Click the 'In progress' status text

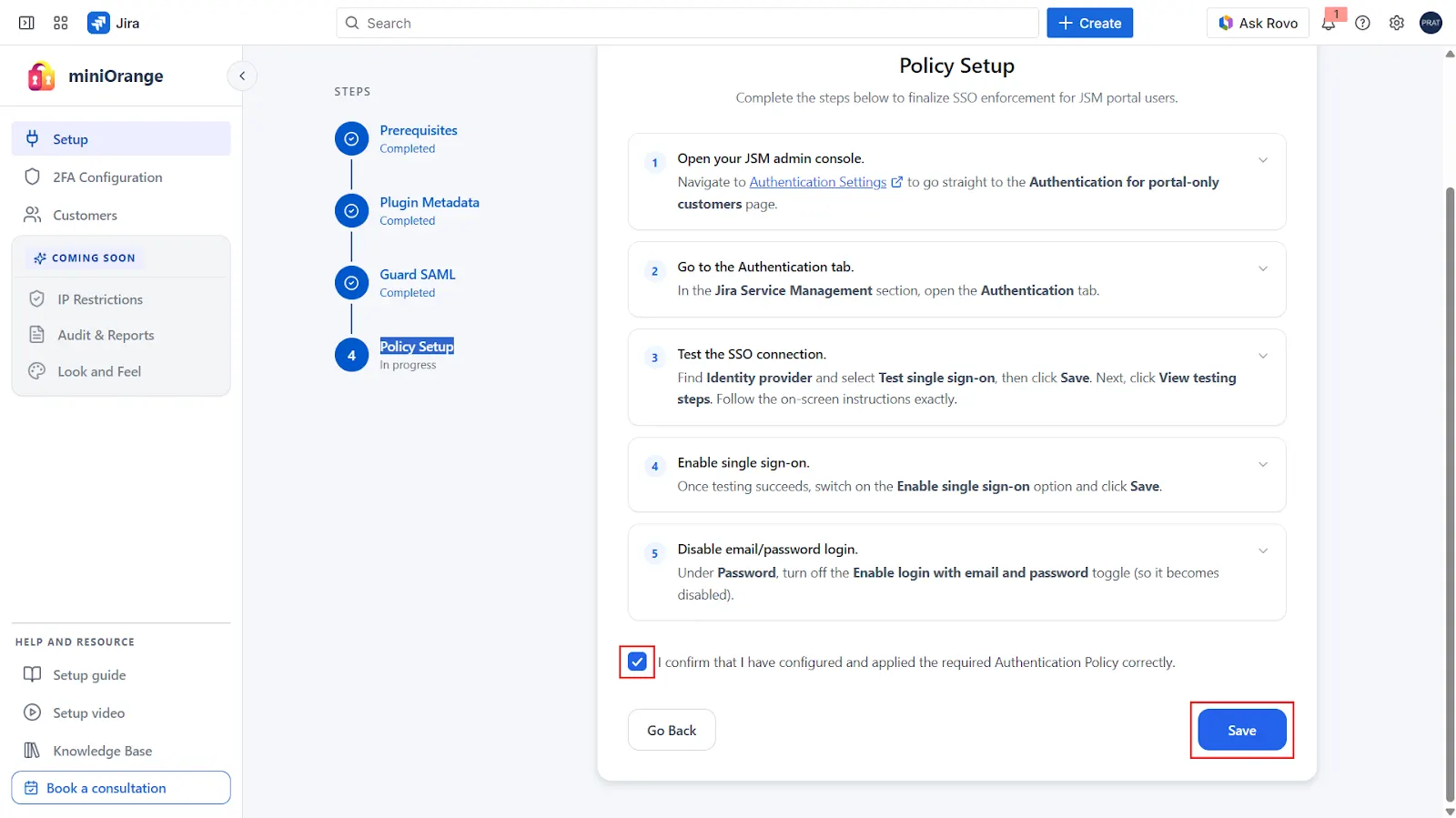408,365
